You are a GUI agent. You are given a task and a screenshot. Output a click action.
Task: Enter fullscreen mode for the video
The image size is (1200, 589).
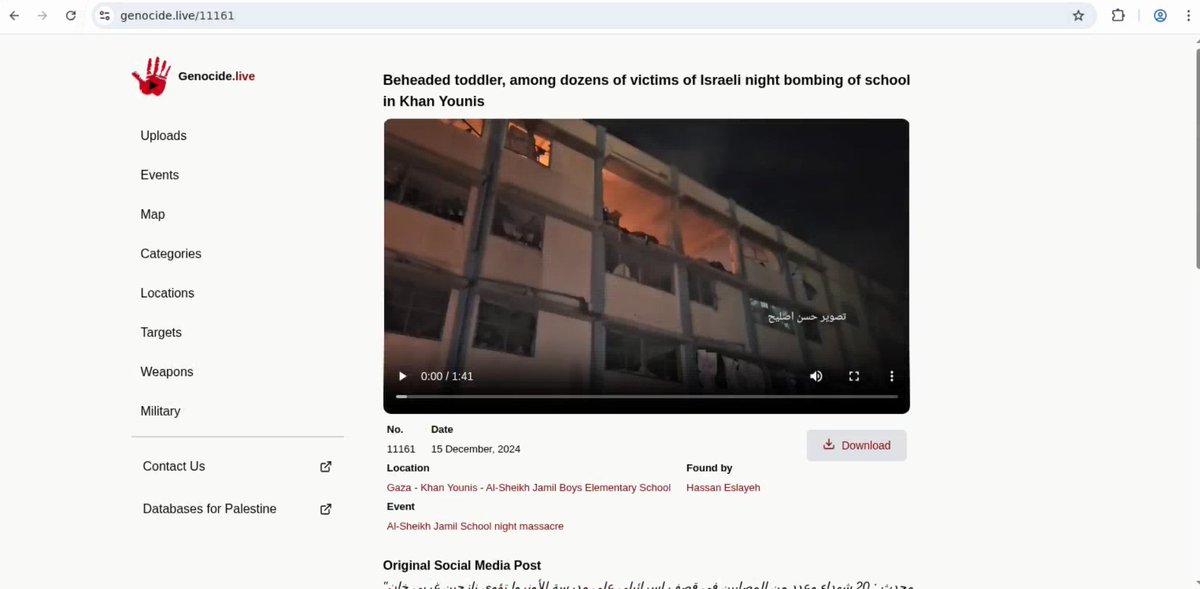(854, 376)
